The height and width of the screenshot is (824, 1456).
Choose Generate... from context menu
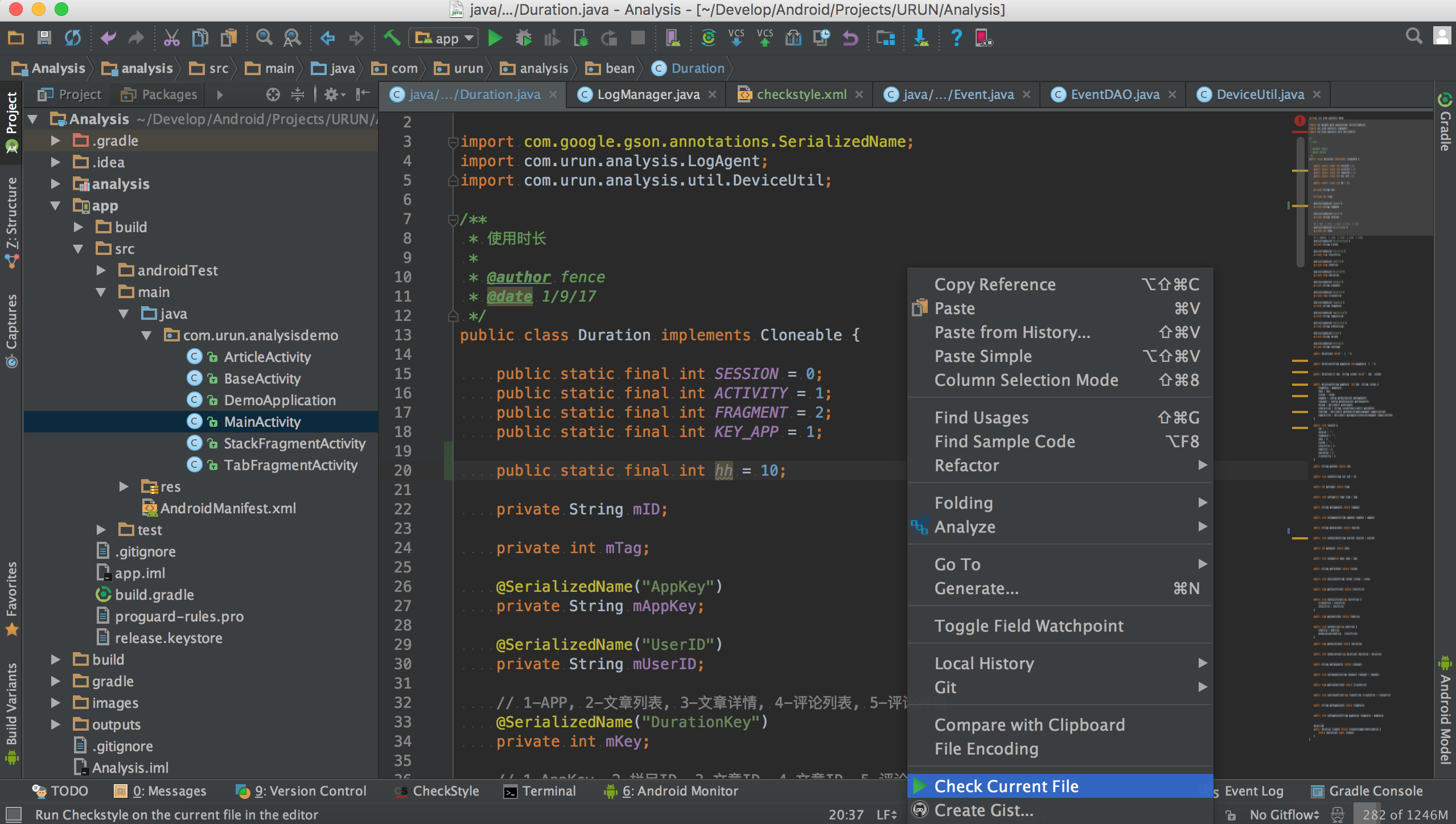[1060, 588]
